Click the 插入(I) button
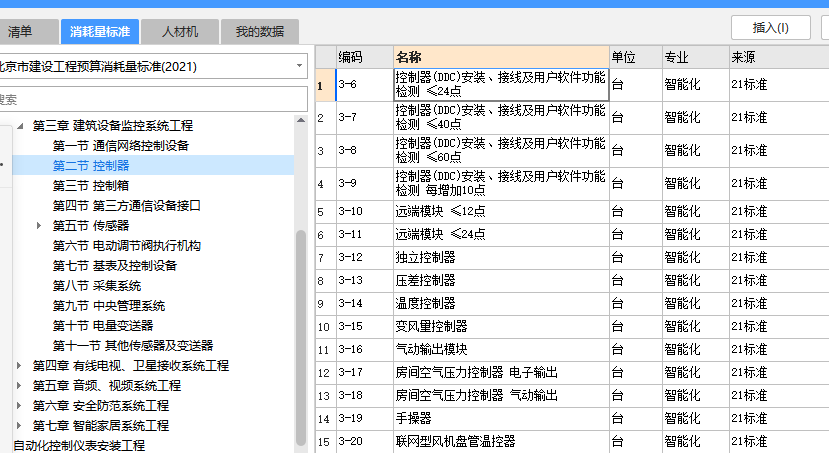This screenshot has width=829, height=453. point(770,27)
